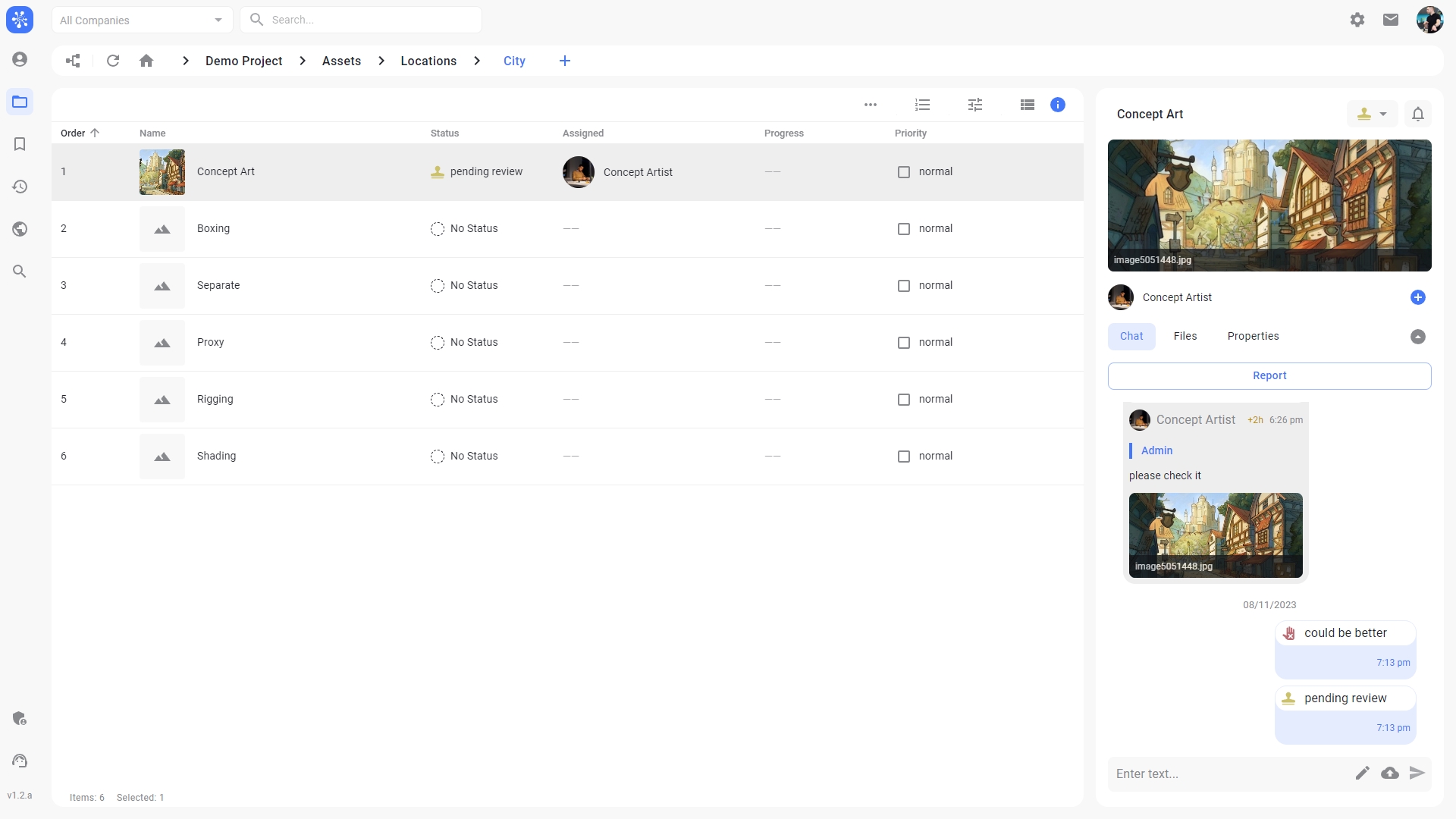Sort by Status column header

click(x=444, y=133)
